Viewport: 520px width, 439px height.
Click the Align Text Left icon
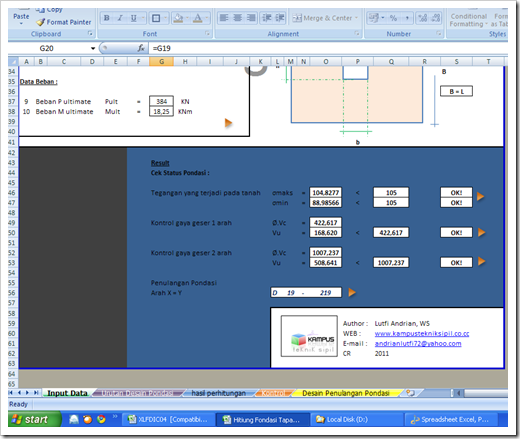[224, 18]
